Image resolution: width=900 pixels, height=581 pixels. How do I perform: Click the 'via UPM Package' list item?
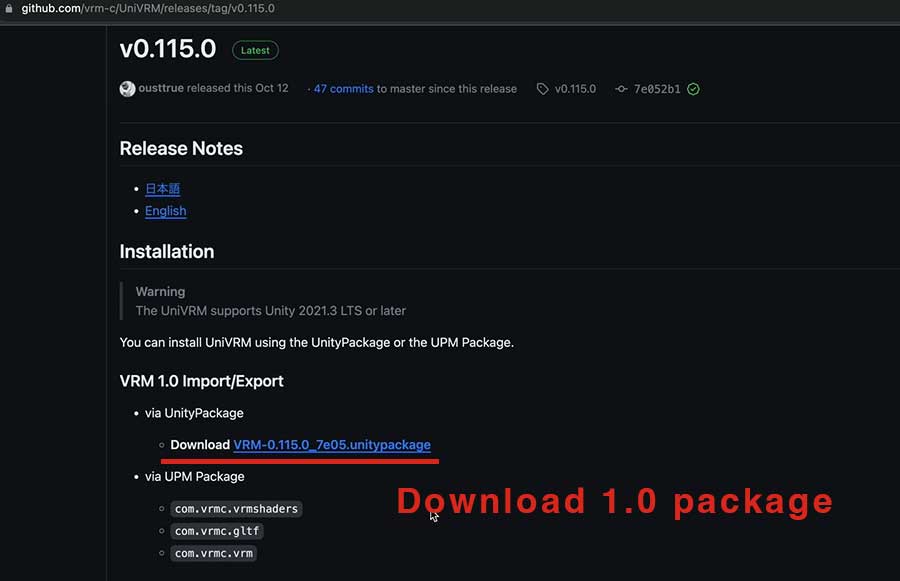click(x=195, y=477)
